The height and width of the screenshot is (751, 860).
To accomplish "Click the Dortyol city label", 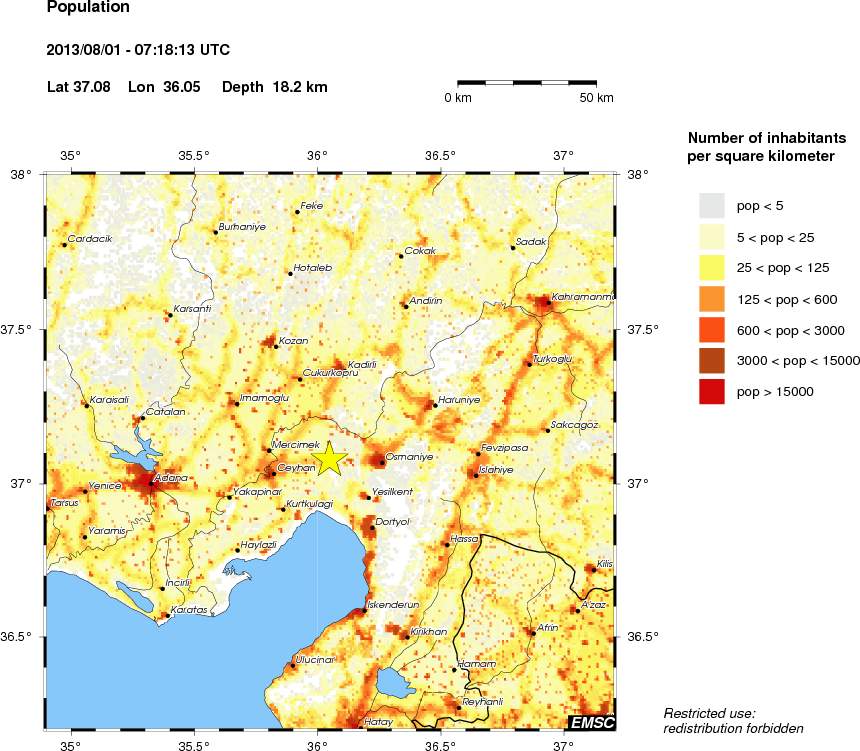I will pyautogui.click(x=392, y=522).
